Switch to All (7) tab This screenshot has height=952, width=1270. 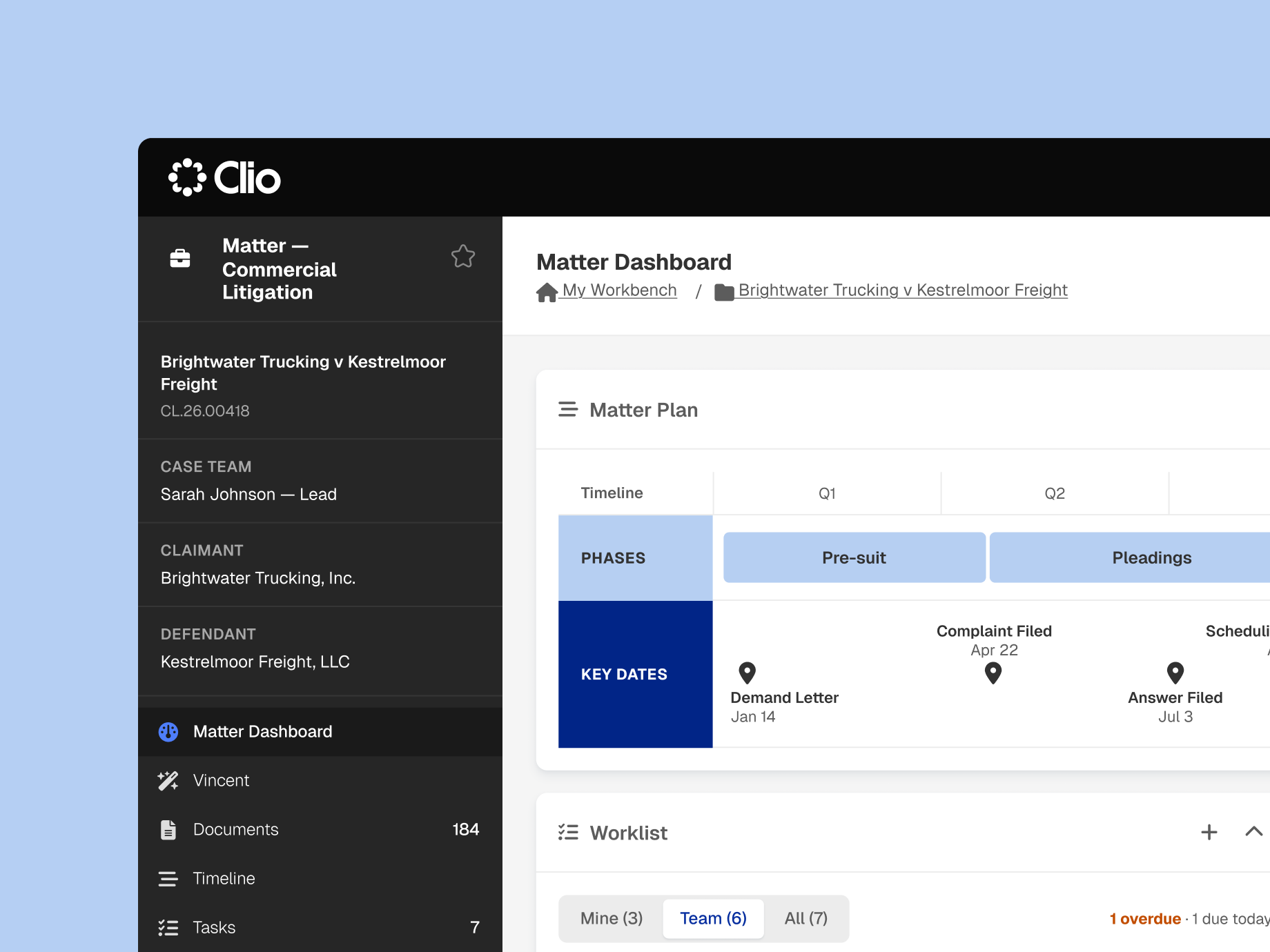coord(806,918)
